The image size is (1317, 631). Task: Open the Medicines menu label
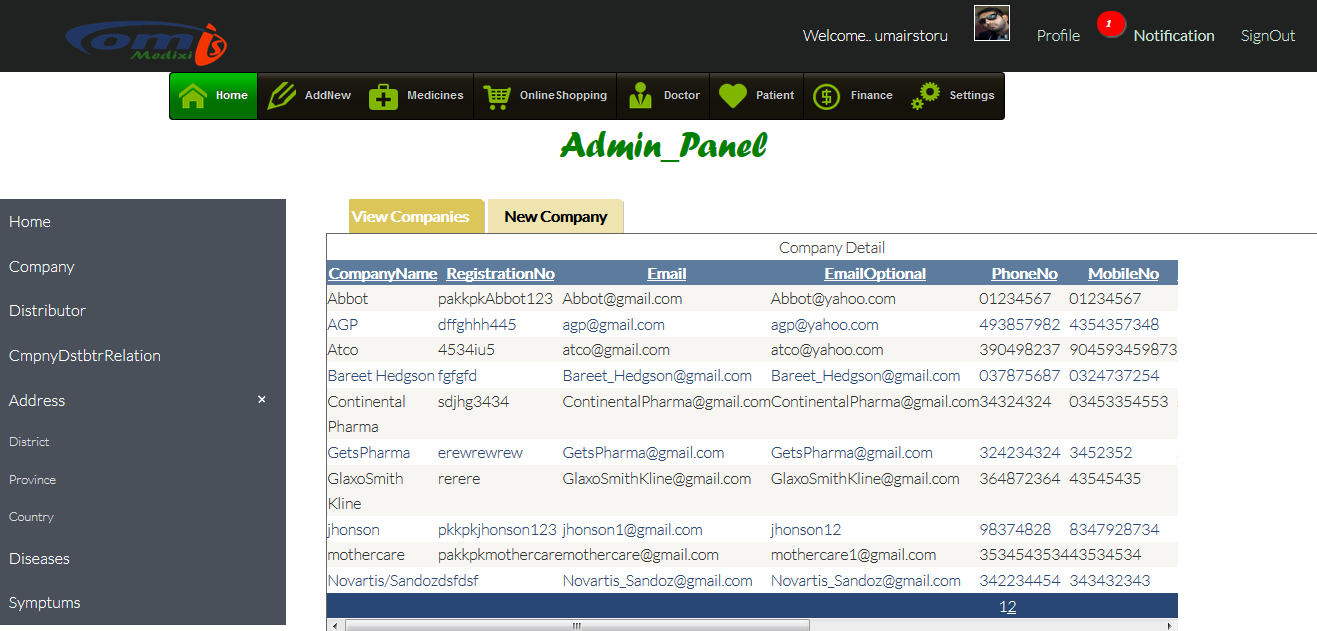point(435,96)
